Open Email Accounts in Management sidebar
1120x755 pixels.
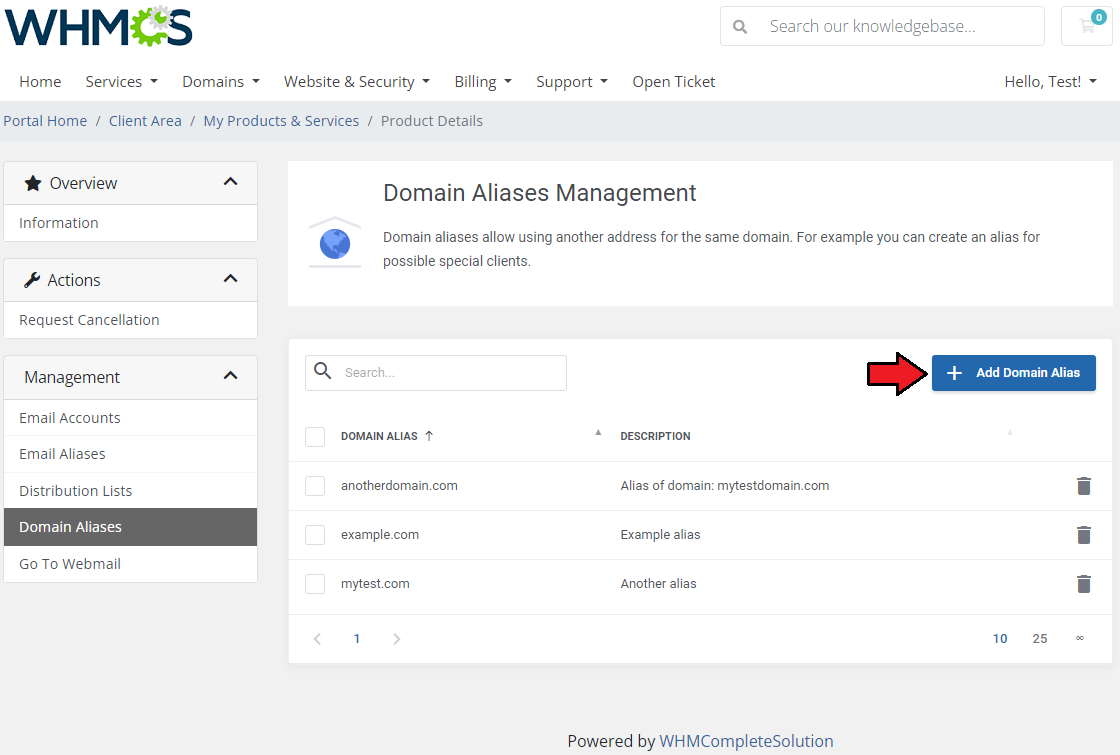pyautogui.click(x=131, y=418)
